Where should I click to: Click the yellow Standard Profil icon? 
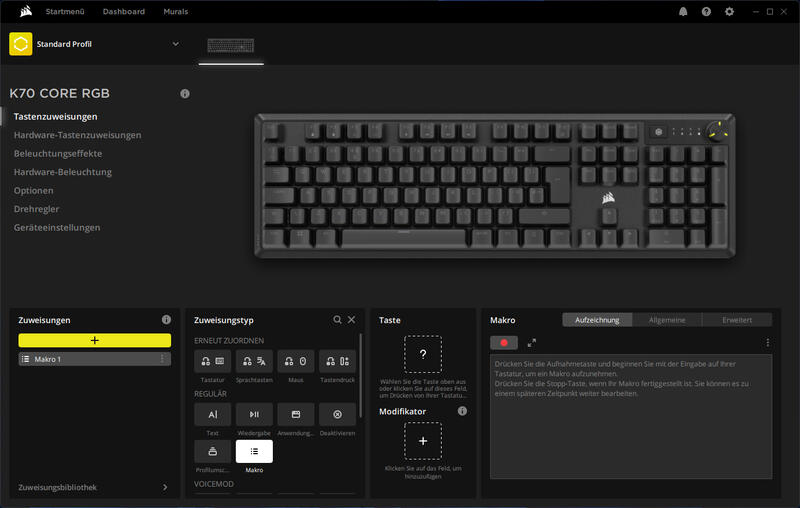click(20, 44)
